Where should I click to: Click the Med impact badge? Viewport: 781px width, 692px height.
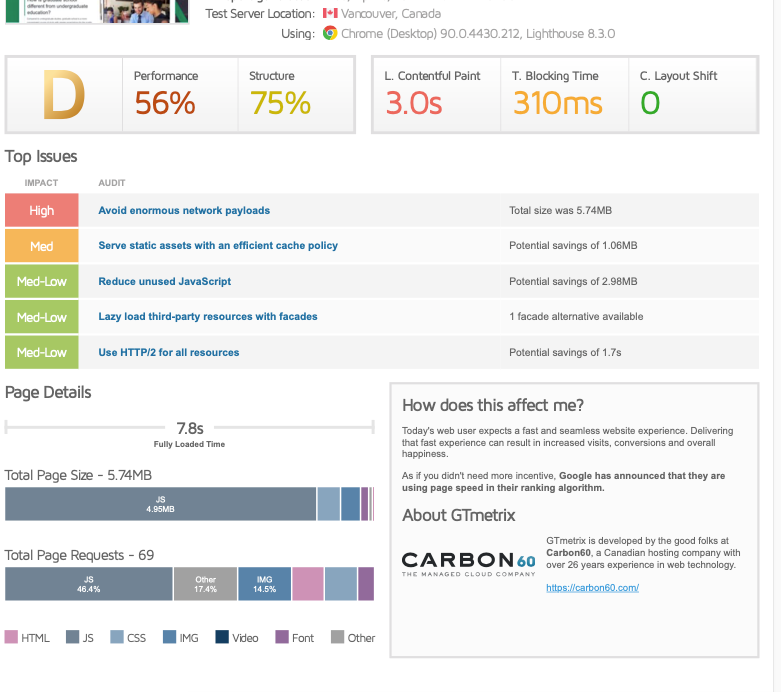point(42,246)
